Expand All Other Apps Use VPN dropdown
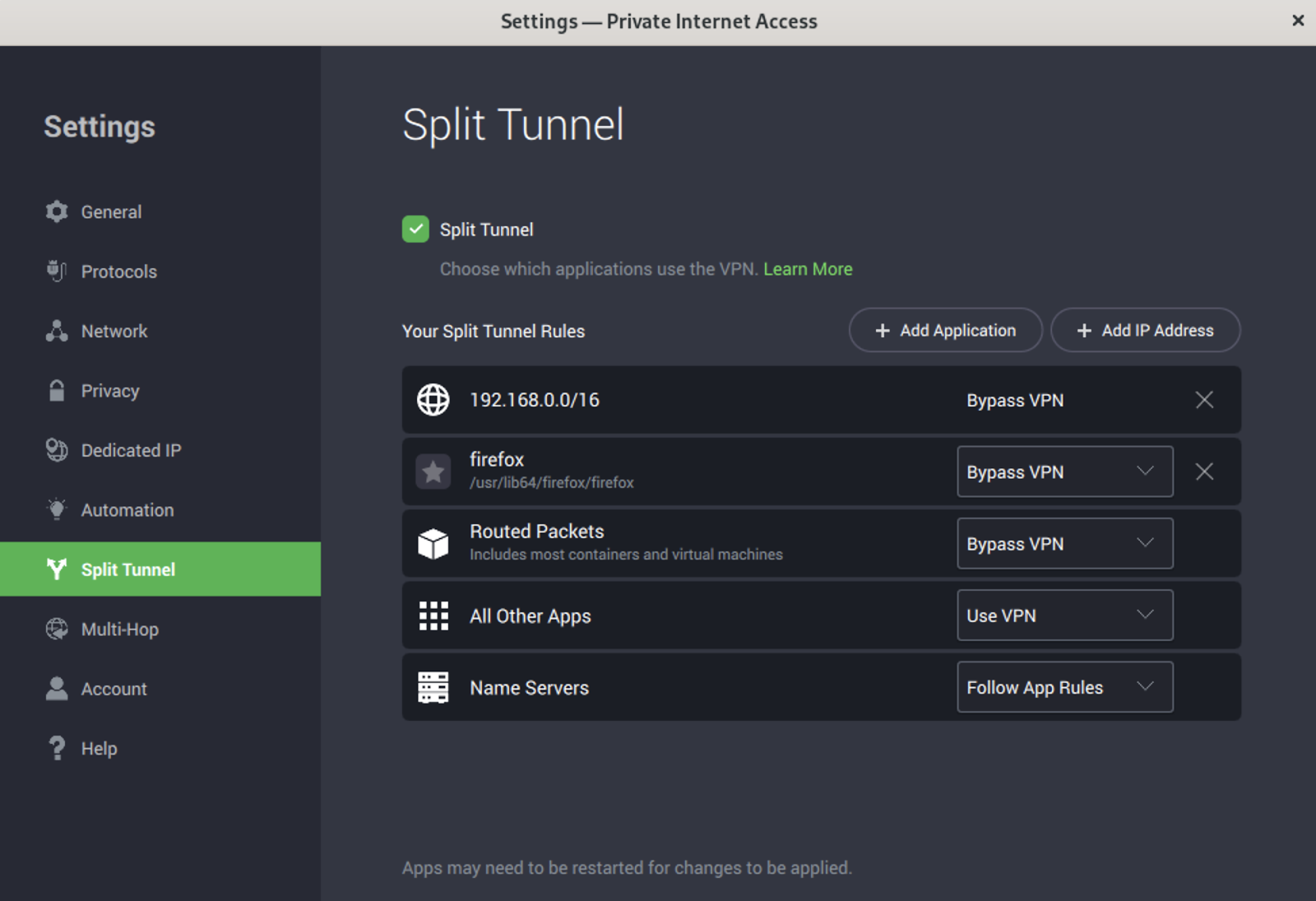The height and width of the screenshot is (901, 1316). [x=1064, y=615]
